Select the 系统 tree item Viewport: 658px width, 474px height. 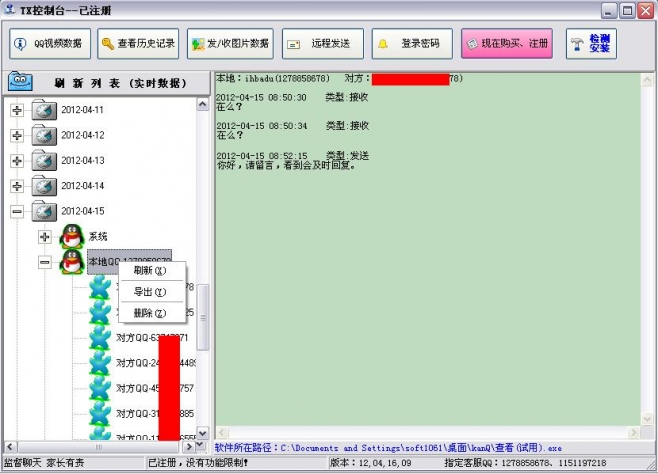(98, 237)
